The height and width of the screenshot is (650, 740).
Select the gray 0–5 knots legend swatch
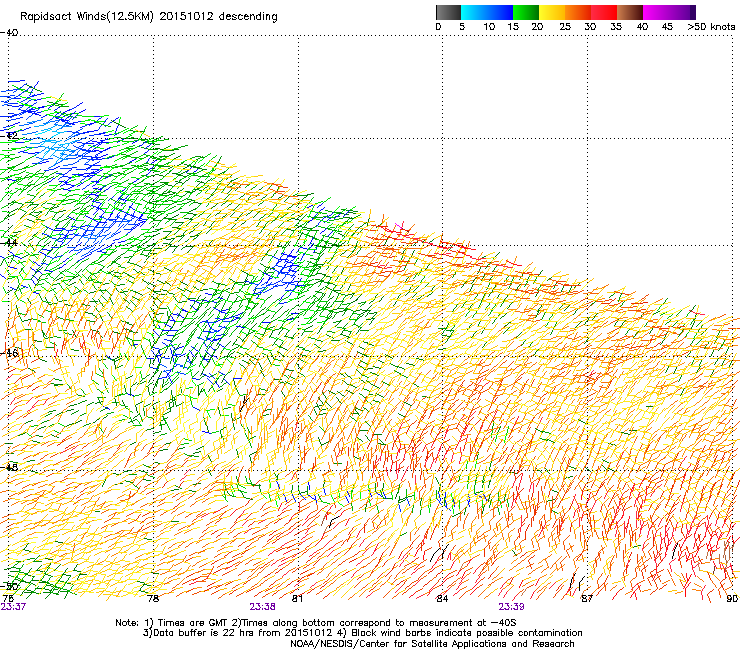click(448, 12)
